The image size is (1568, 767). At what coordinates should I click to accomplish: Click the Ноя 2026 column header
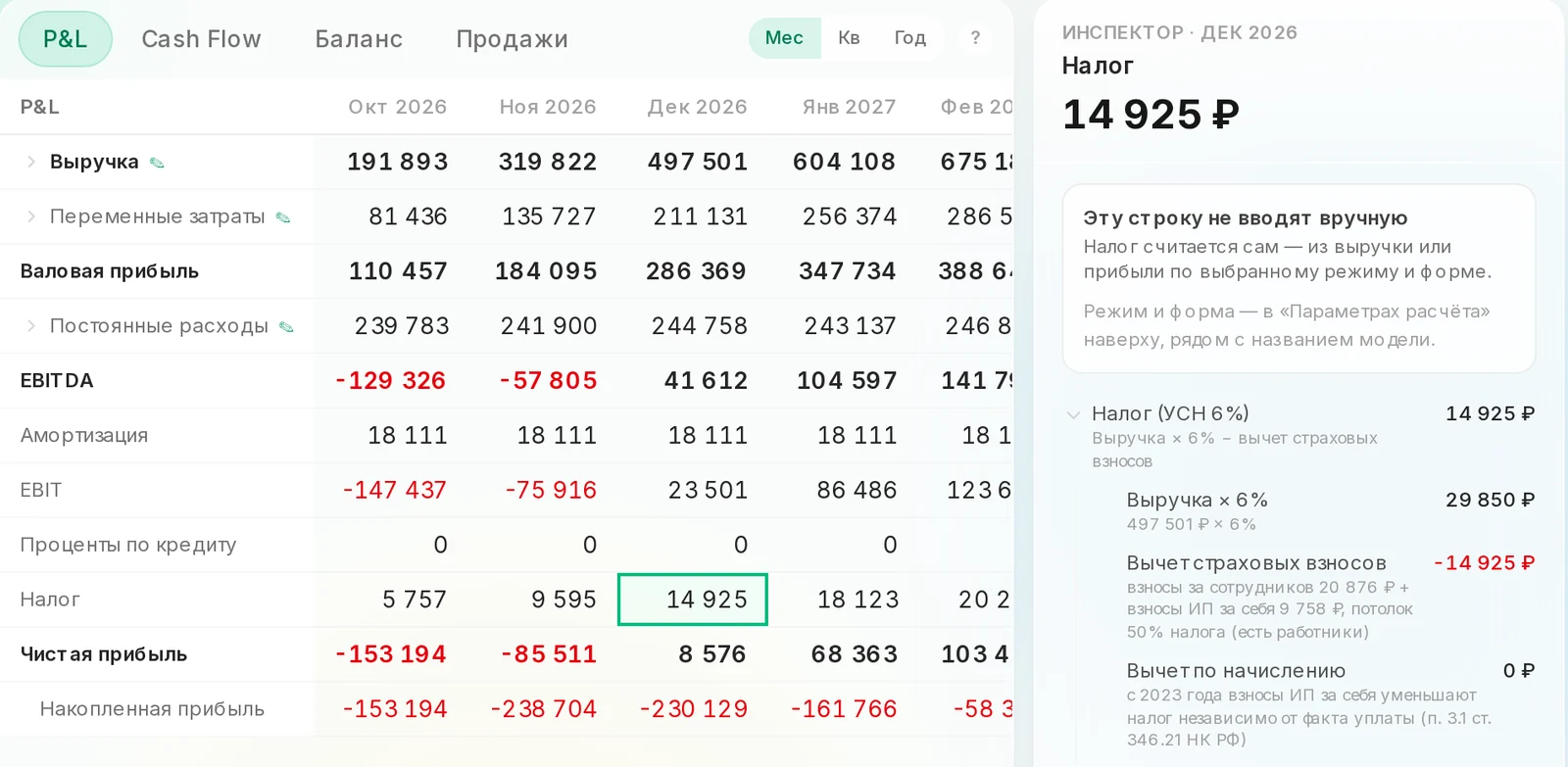(548, 107)
